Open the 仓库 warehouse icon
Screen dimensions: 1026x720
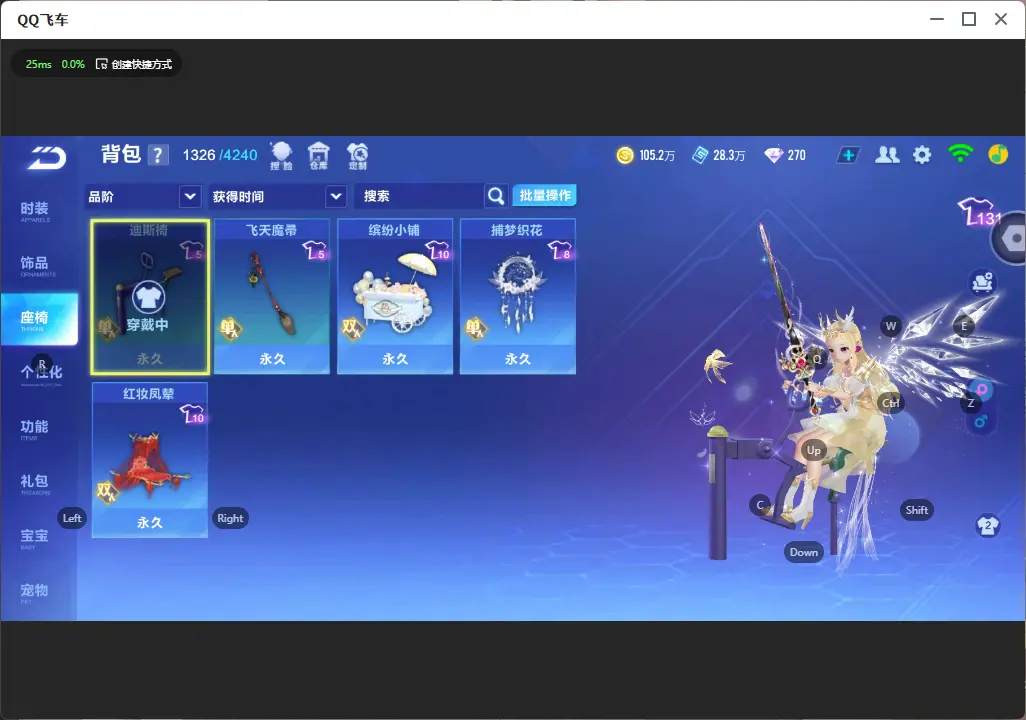click(x=319, y=156)
